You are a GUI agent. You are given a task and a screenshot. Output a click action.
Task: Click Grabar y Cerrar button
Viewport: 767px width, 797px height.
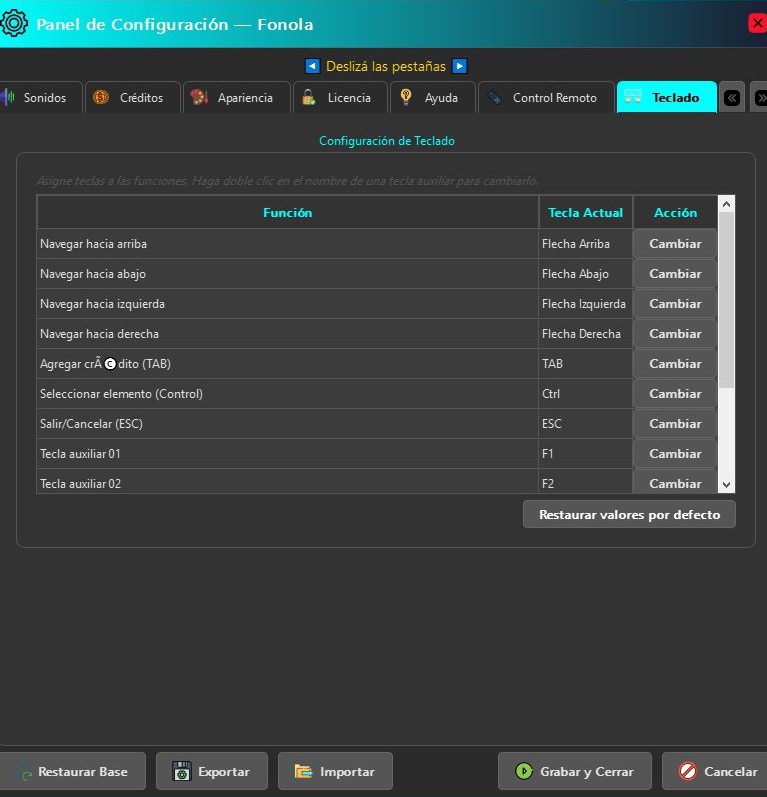[575, 771]
